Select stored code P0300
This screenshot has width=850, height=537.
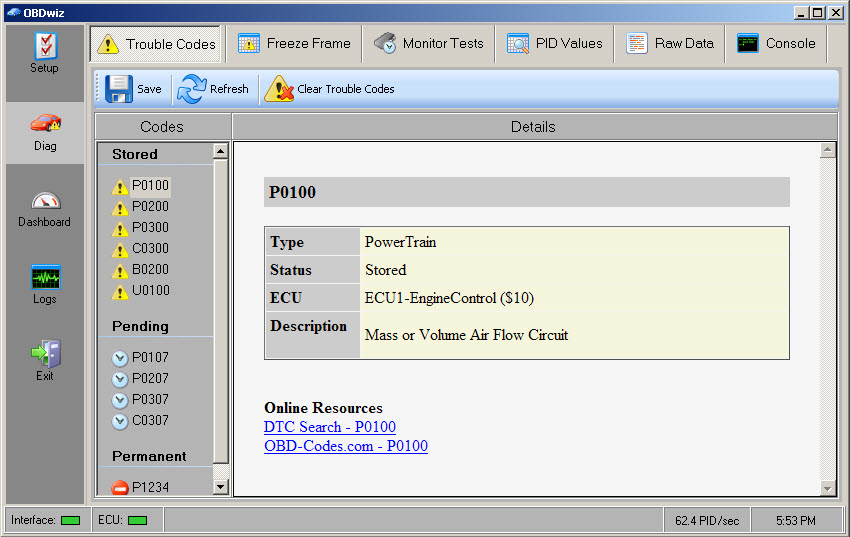coord(150,227)
